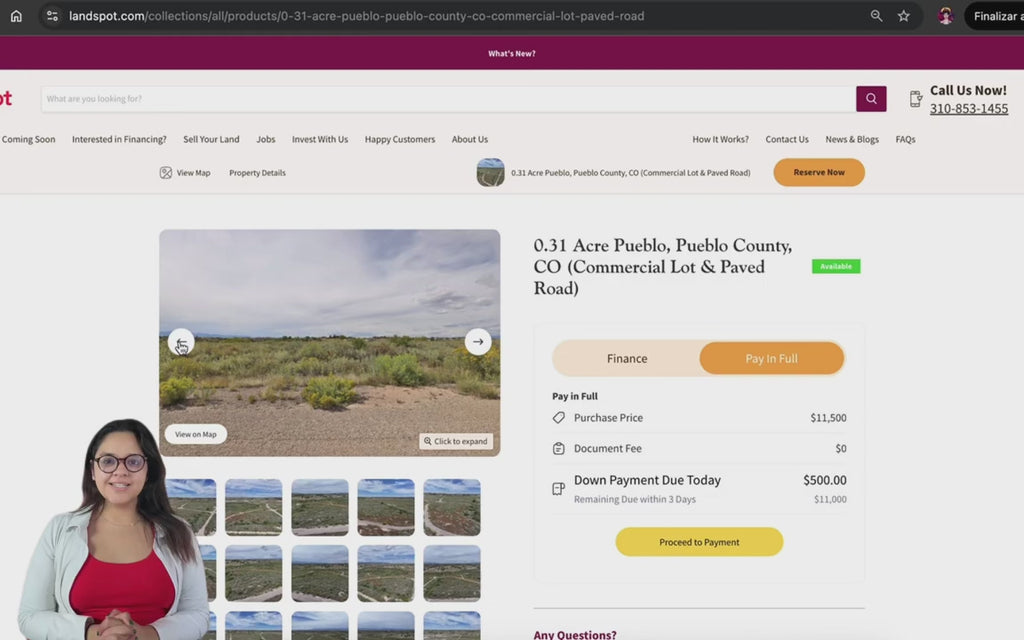Click the browser home icon
Screen dimensions: 1024x640
16,16
